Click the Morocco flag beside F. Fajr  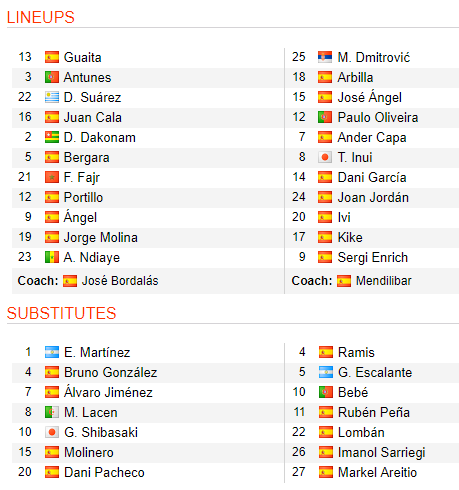pos(52,177)
